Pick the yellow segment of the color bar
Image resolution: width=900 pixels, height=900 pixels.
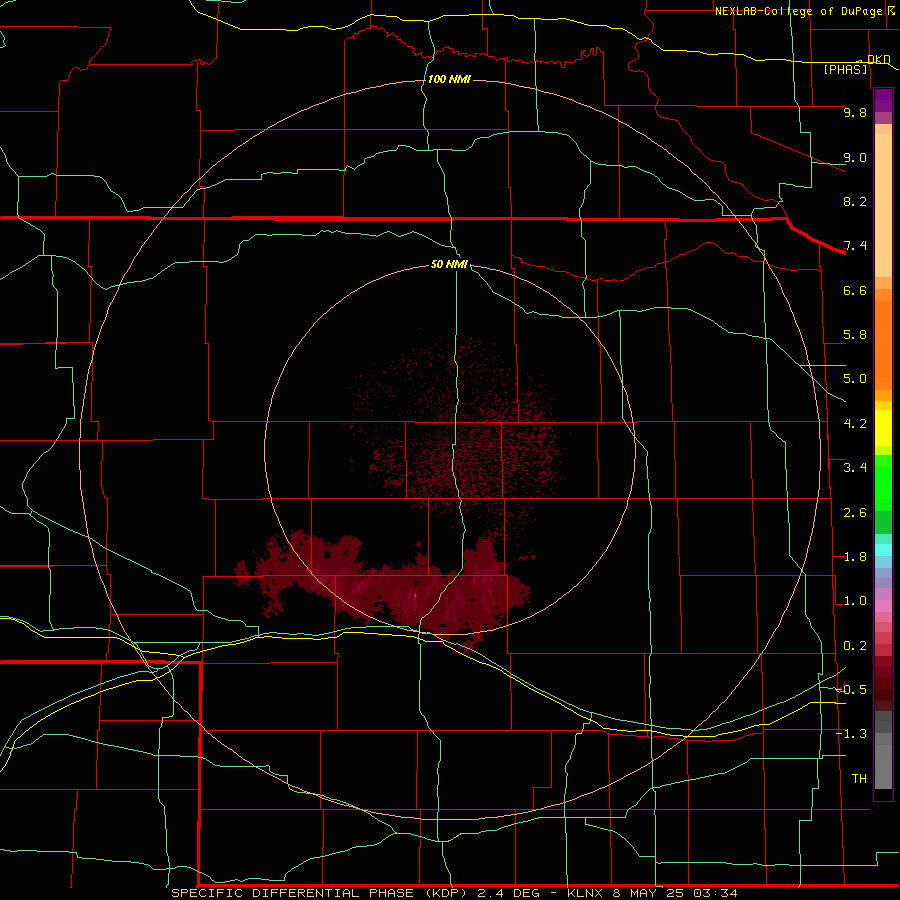pyautogui.click(x=883, y=428)
